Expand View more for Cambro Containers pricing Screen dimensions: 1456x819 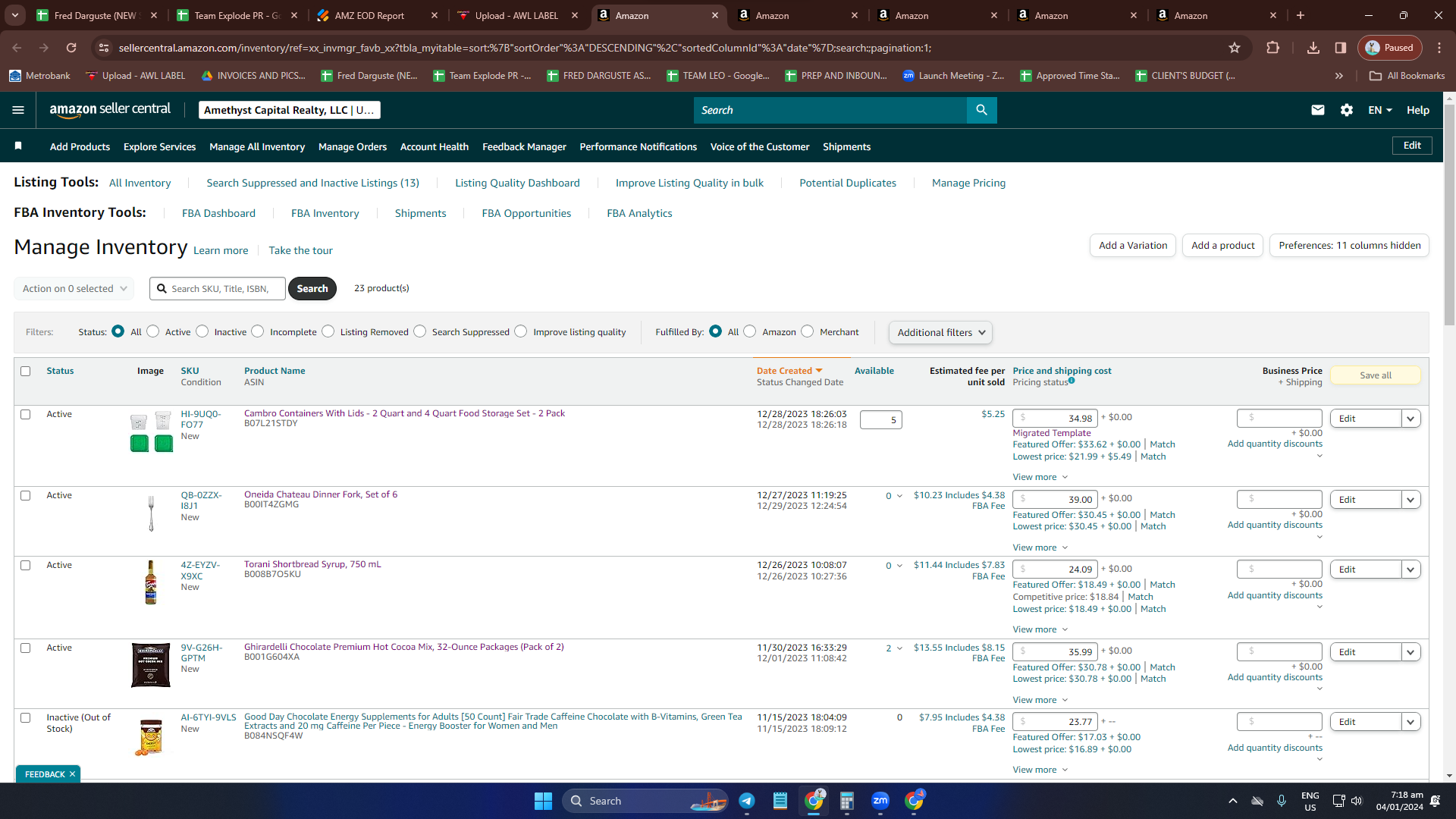click(x=1040, y=477)
